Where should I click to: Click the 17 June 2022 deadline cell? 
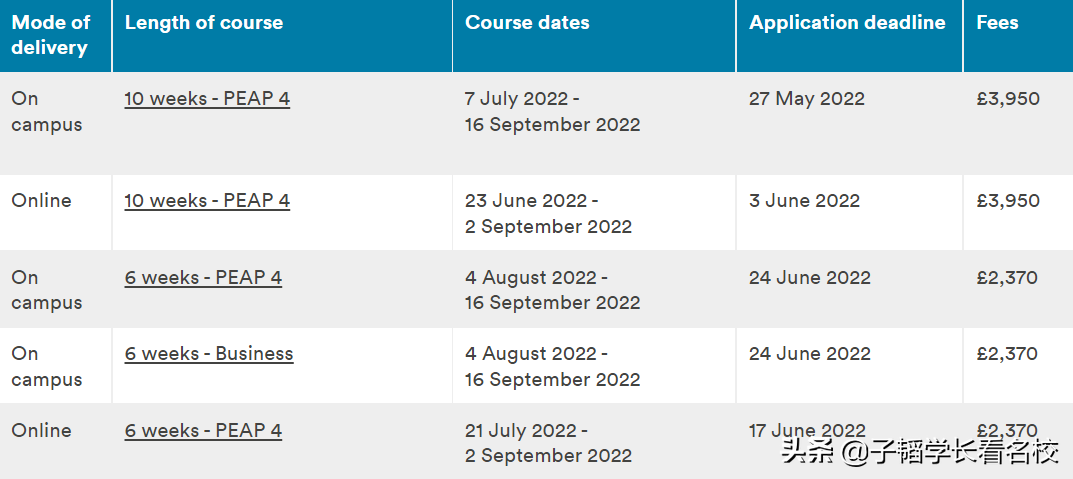coord(806,431)
